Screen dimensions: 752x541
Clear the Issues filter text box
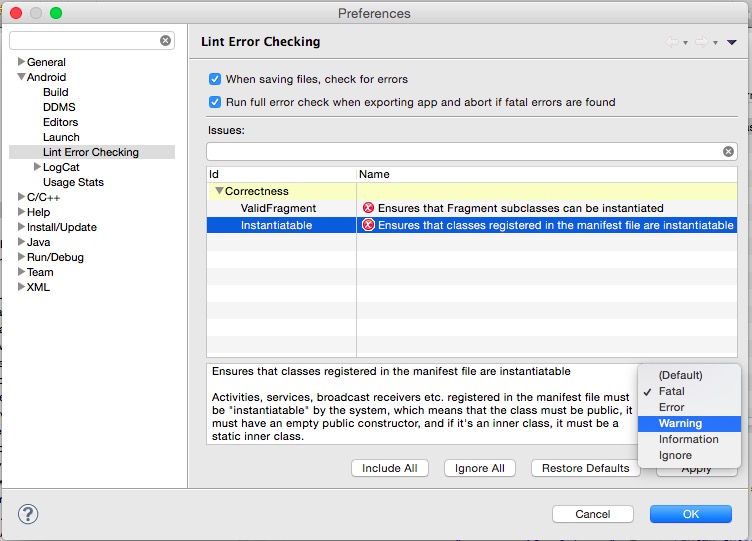[728, 152]
